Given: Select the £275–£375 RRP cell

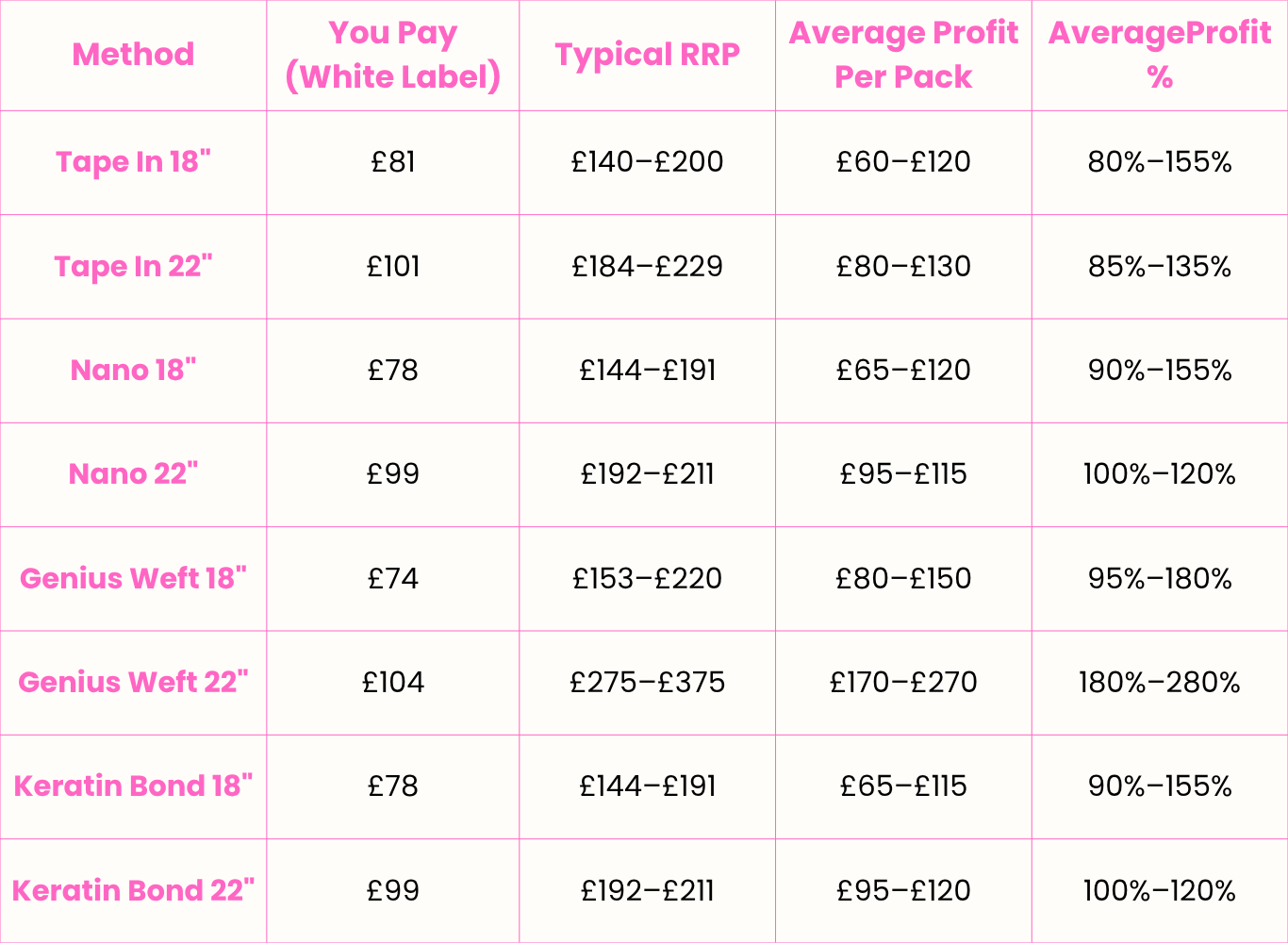Looking at the screenshot, I should point(647,682).
